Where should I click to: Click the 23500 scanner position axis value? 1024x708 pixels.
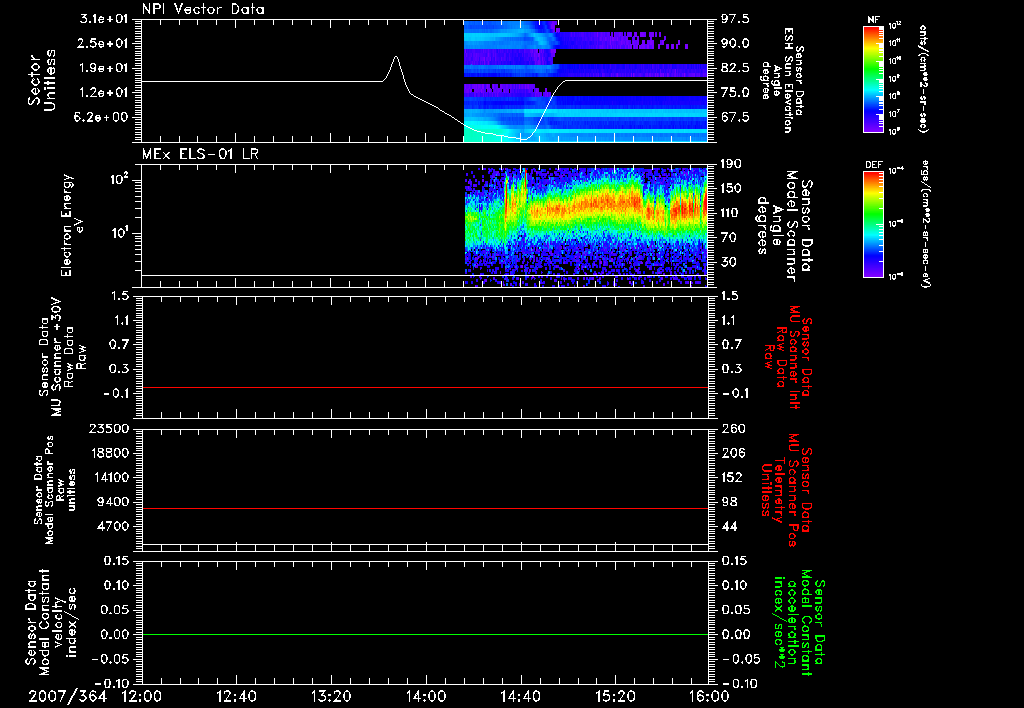[x=109, y=428]
